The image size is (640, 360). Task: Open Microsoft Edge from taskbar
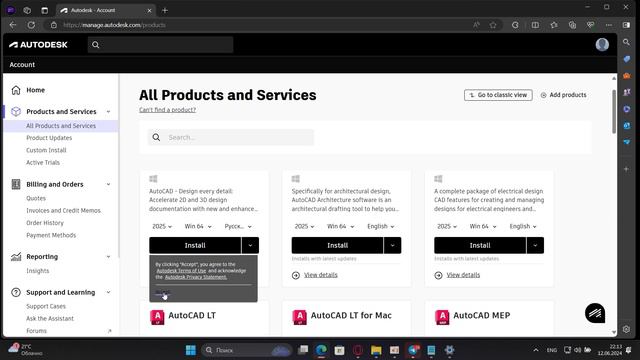(322, 350)
